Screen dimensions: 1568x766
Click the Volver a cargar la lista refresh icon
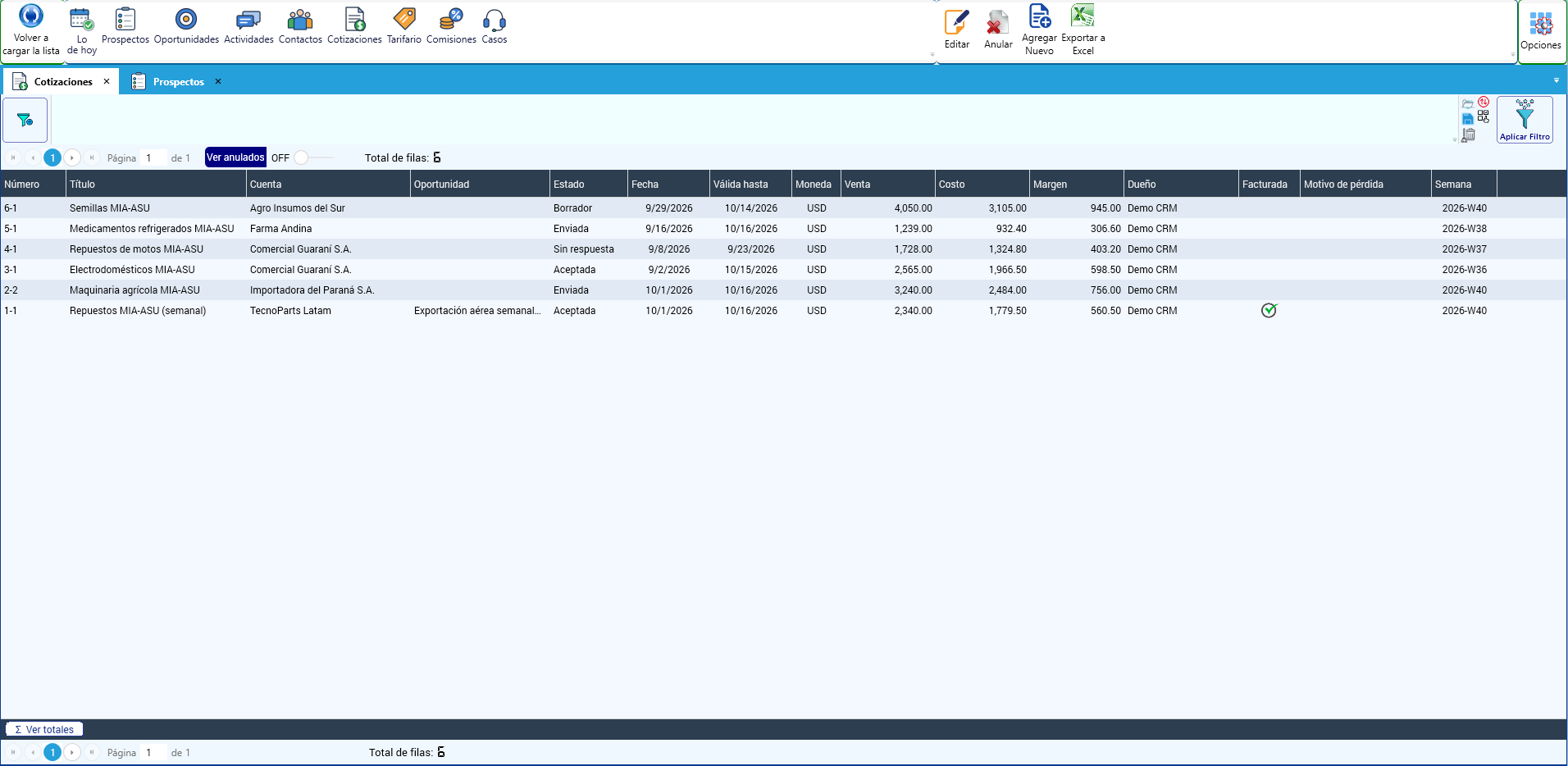(x=31, y=16)
